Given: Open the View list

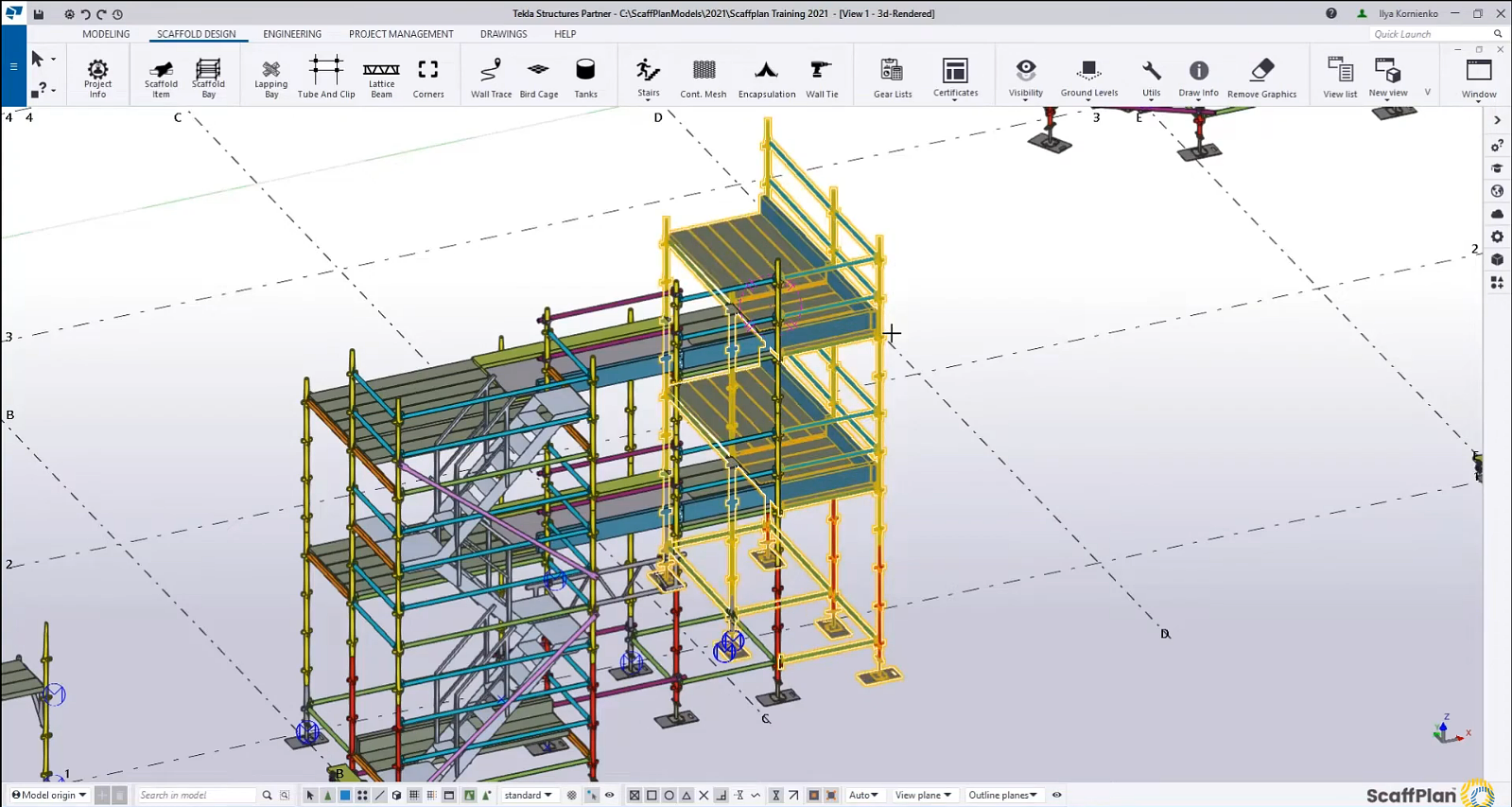Looking at the screenshot, I should click(1340, 78).
